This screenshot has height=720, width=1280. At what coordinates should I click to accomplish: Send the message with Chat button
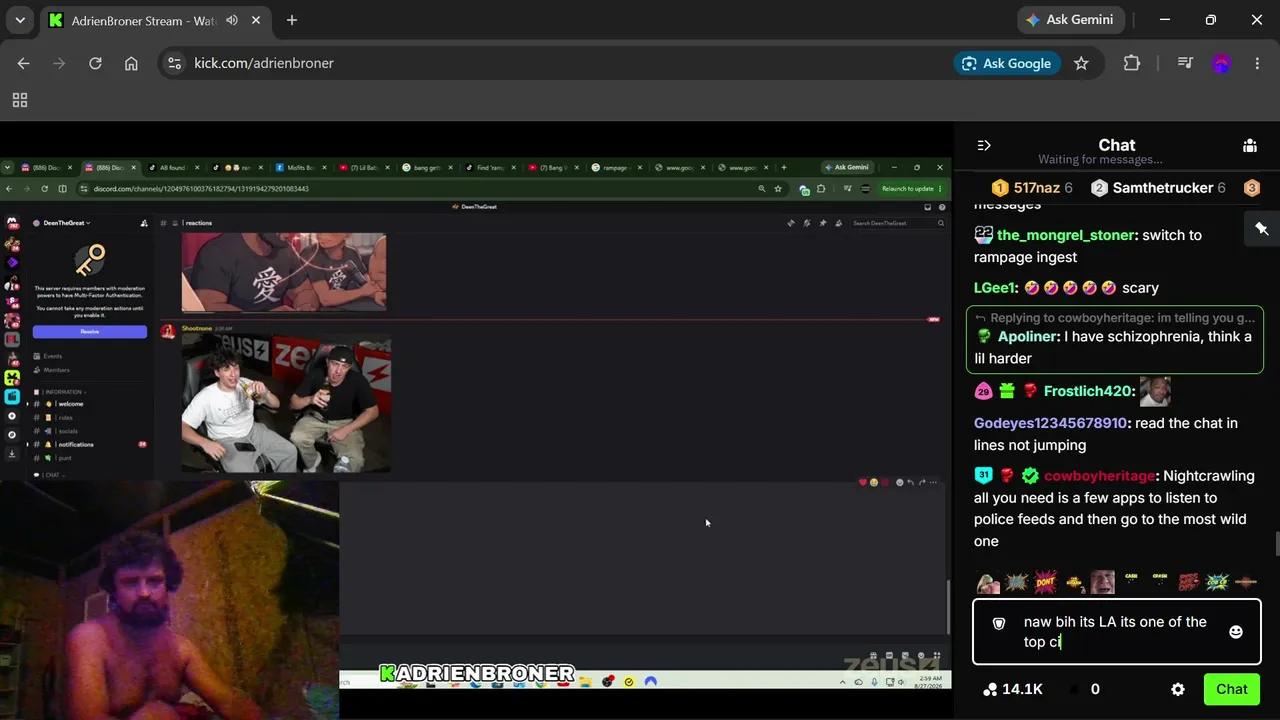[1231, 689]
